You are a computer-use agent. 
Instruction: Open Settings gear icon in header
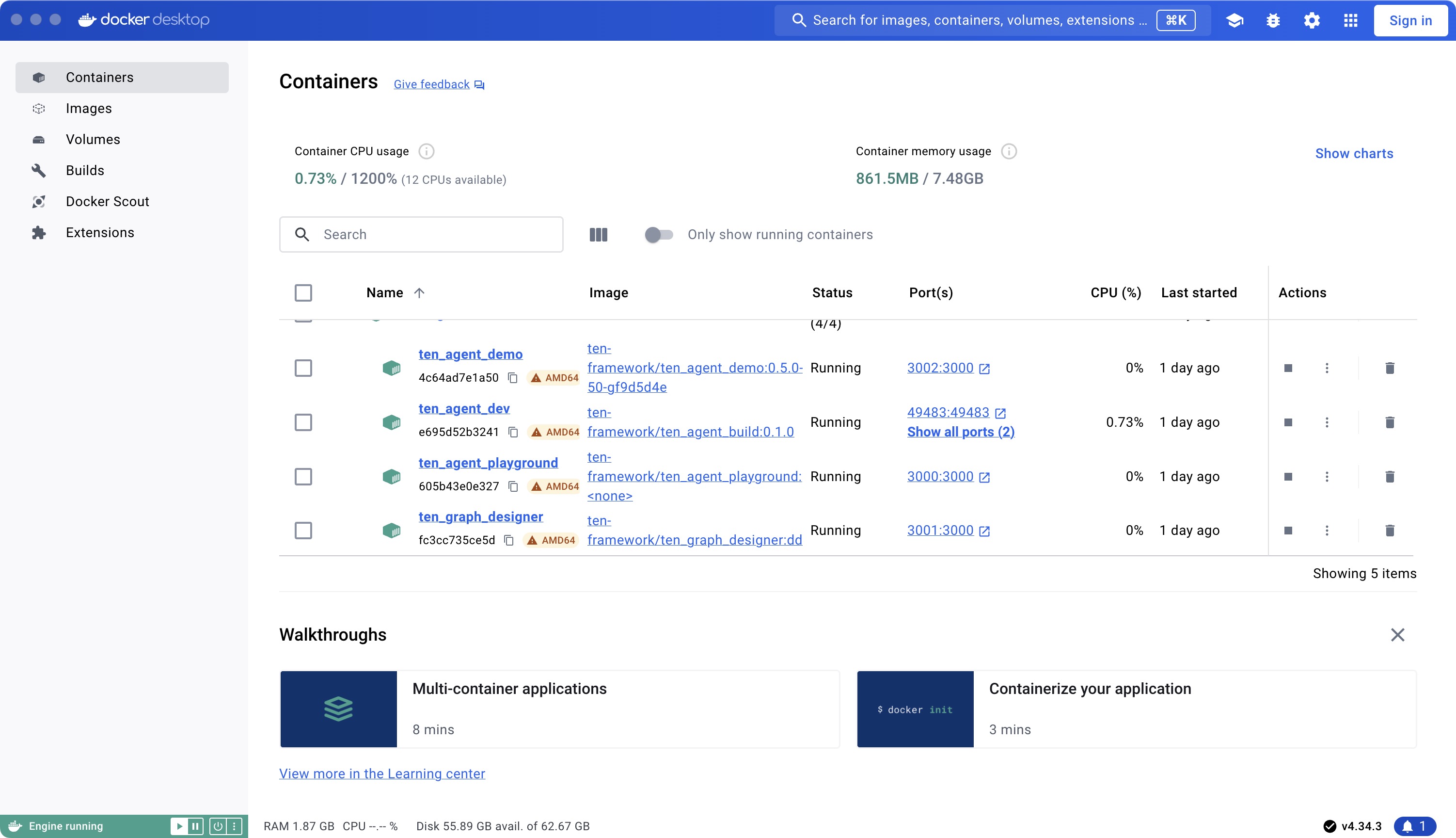1312,21
